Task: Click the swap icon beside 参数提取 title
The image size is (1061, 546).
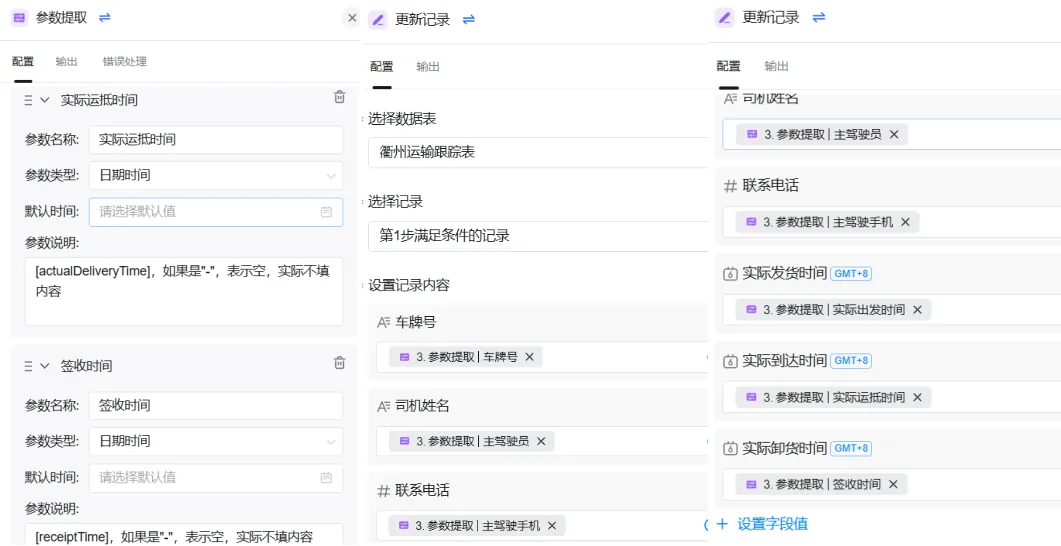Action: click(104, 18)
